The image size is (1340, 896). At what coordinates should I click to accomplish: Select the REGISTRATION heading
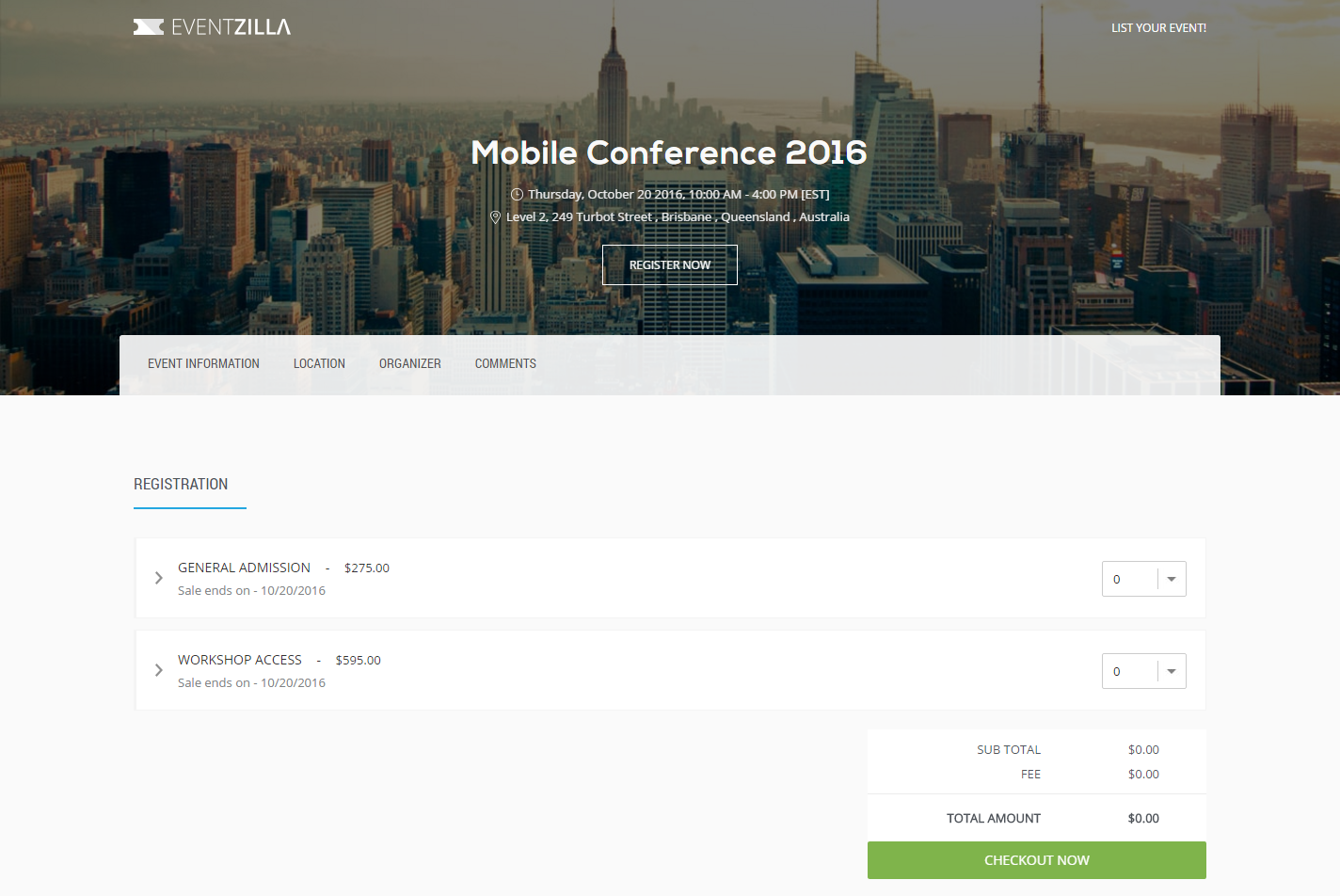coord(180,484)
